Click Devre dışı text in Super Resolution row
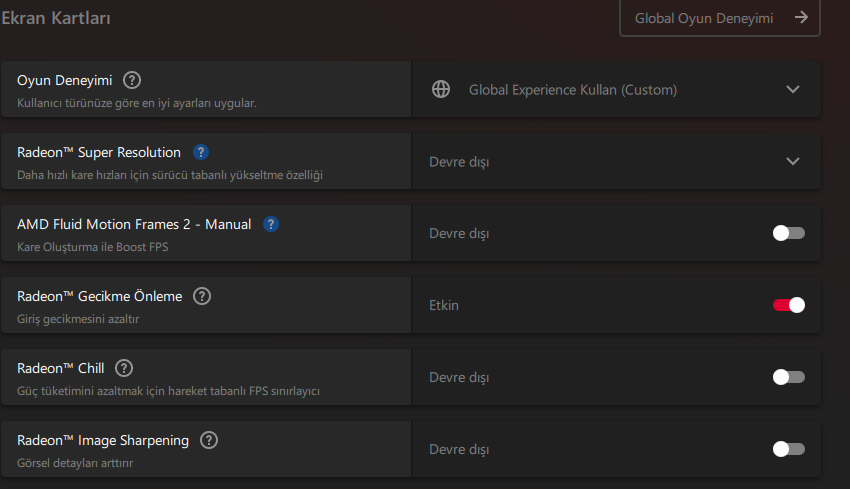The width and height of the screenshot is (850, 489). pyautogui.click(x=459, y=162)
